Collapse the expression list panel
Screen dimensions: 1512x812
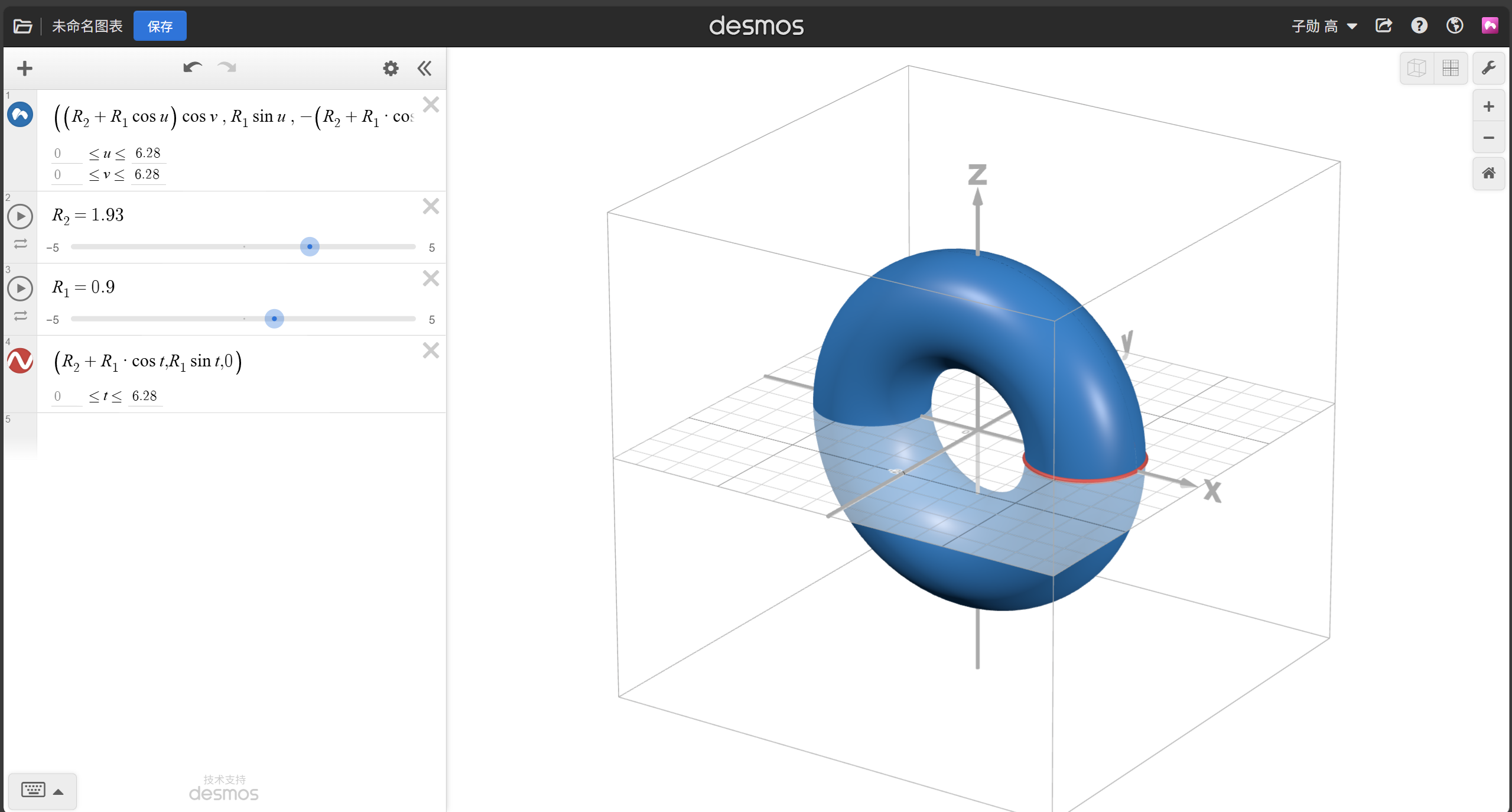tap(424, 69)
